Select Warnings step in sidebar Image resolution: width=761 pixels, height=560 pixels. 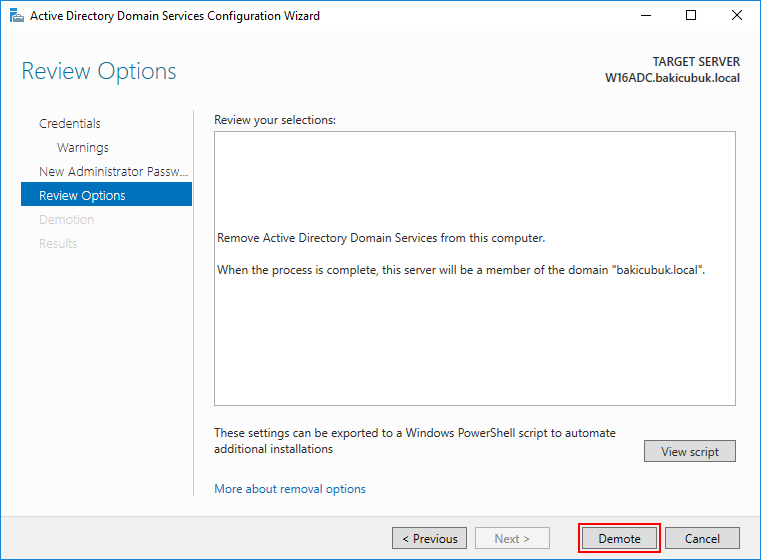pos(83,148)
